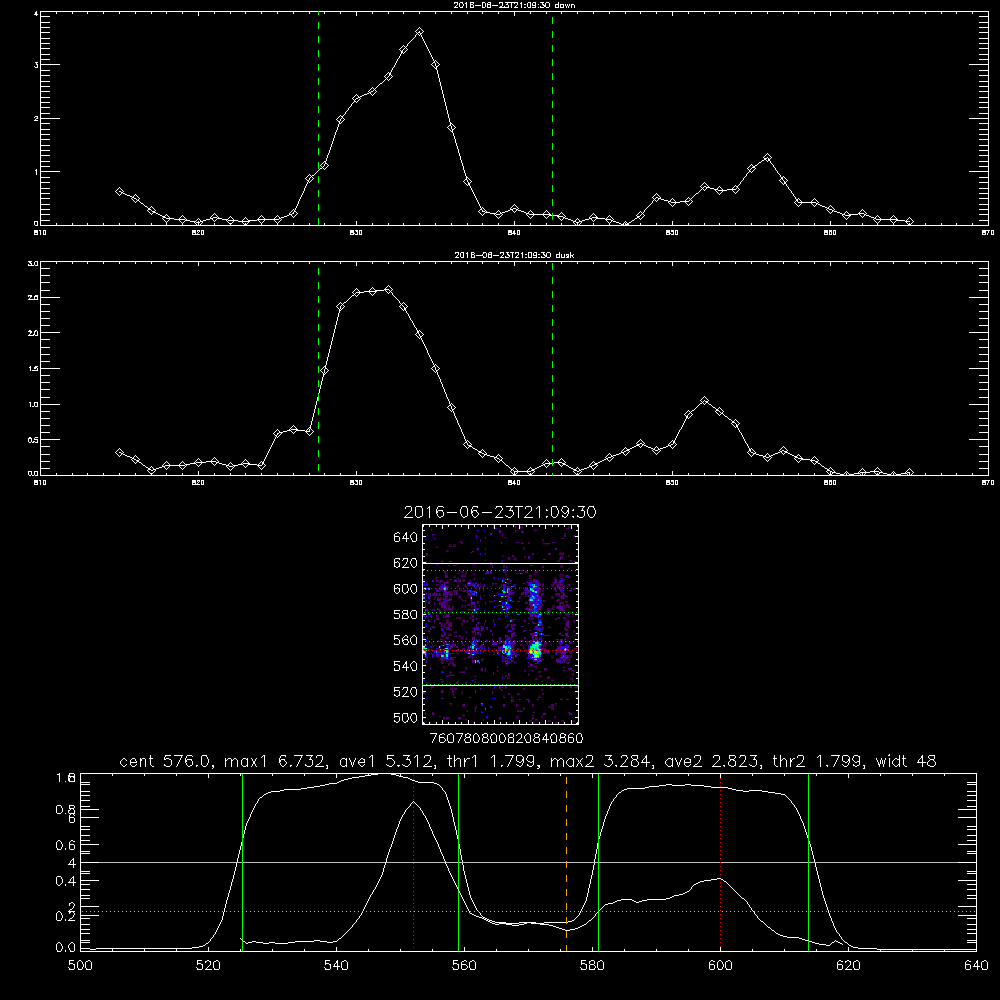Click the '580' label on the spectral image y-axis
1000x1000 pixels.
[406, 615]
